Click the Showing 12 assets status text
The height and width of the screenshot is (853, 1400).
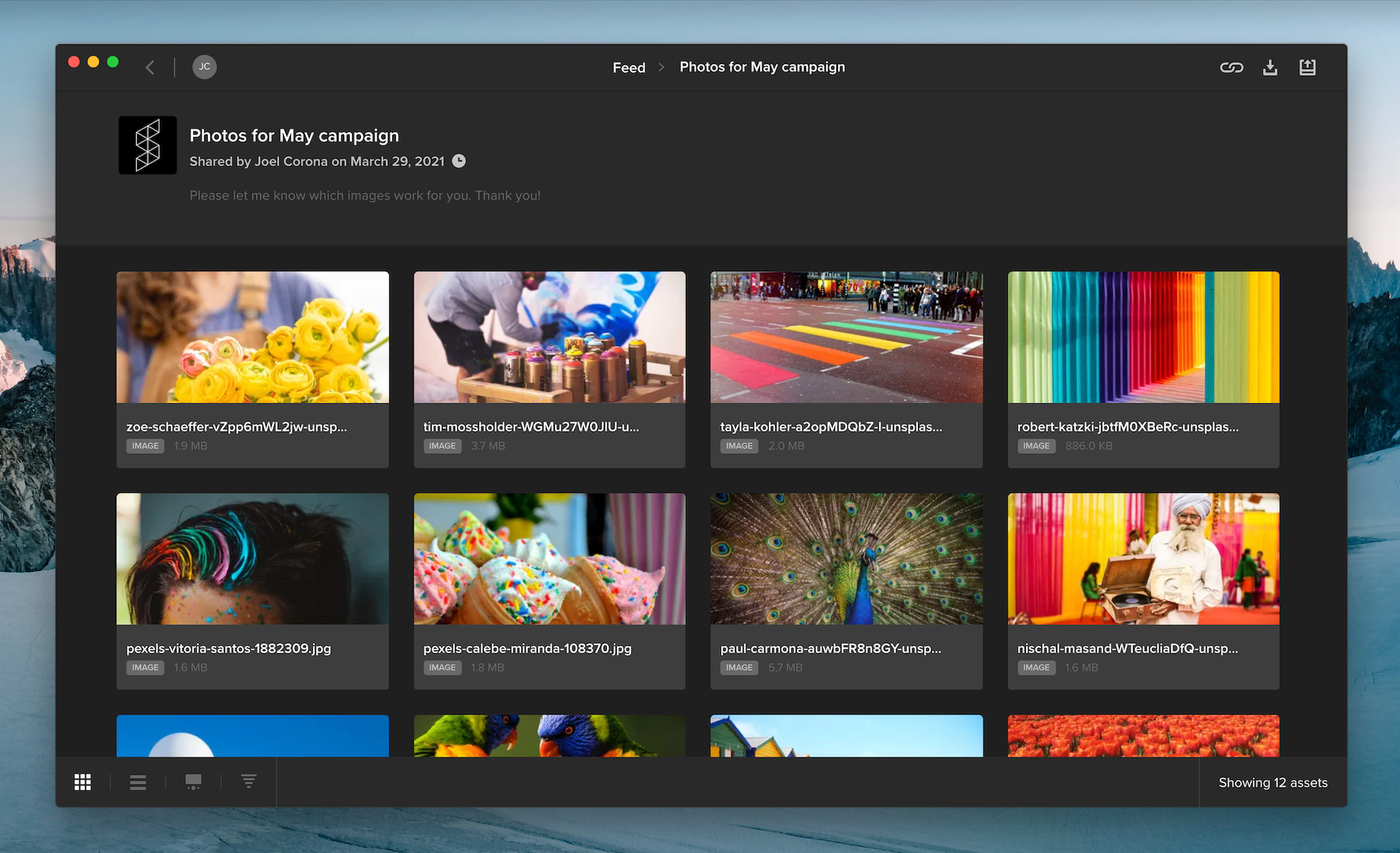(1273, 783)
